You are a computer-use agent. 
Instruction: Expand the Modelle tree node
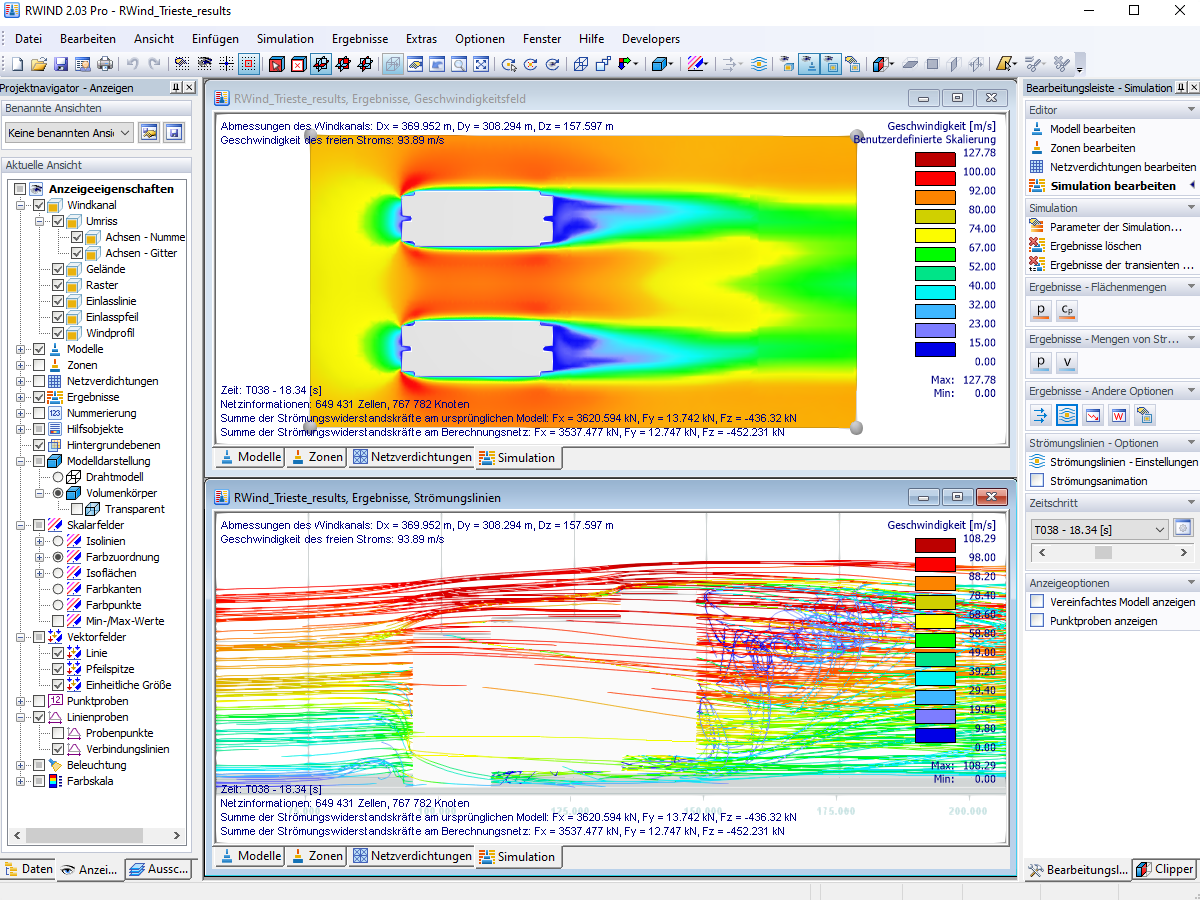click(x=22, y=349)
